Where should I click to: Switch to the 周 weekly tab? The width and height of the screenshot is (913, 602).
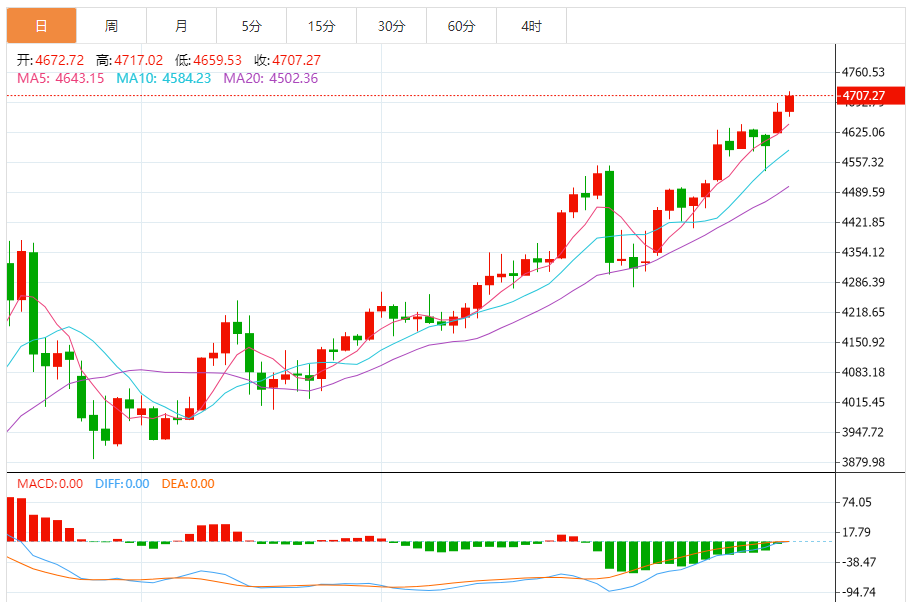(x=111, y=26)
